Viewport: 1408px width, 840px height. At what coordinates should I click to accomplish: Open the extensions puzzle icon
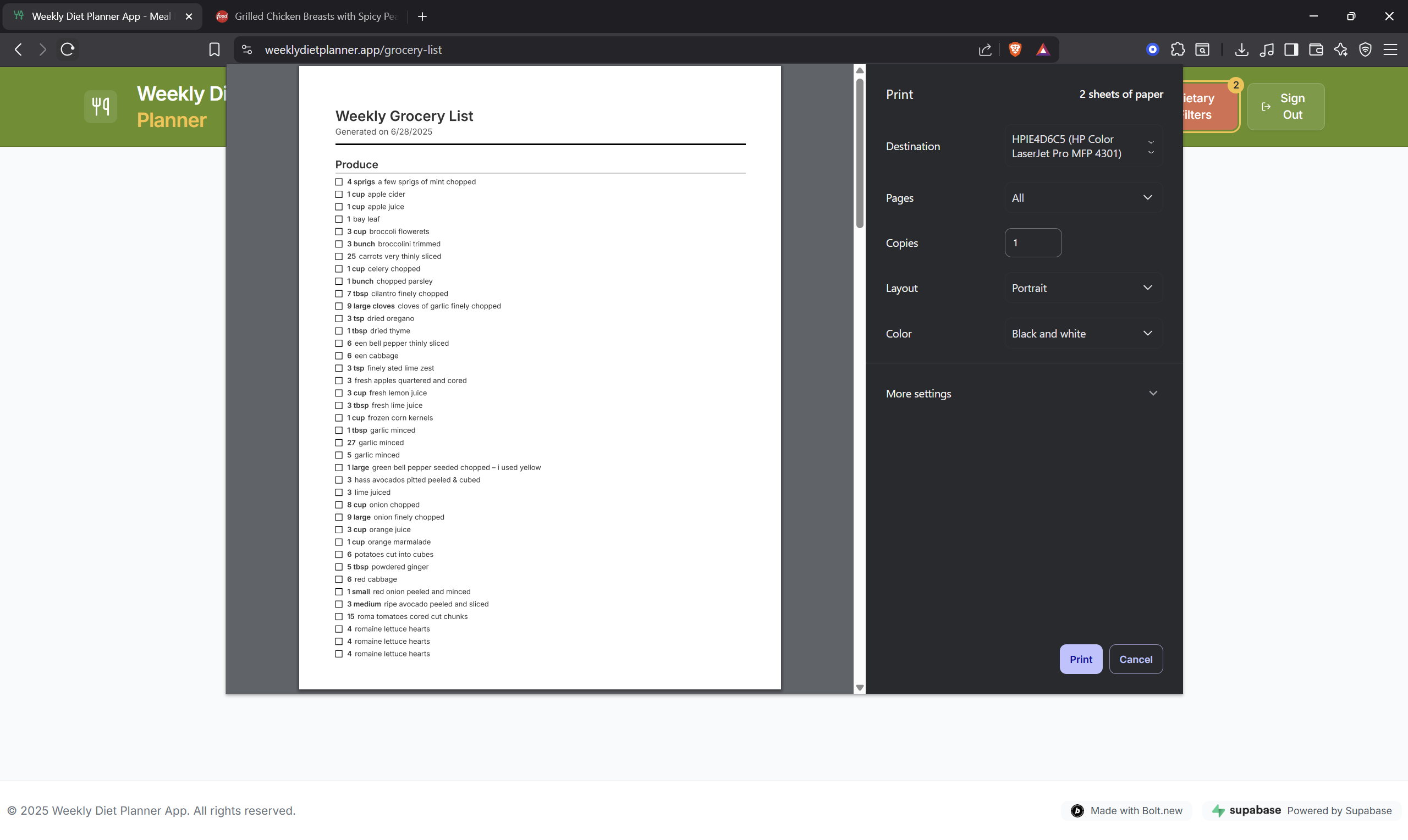pos(1178,50)
